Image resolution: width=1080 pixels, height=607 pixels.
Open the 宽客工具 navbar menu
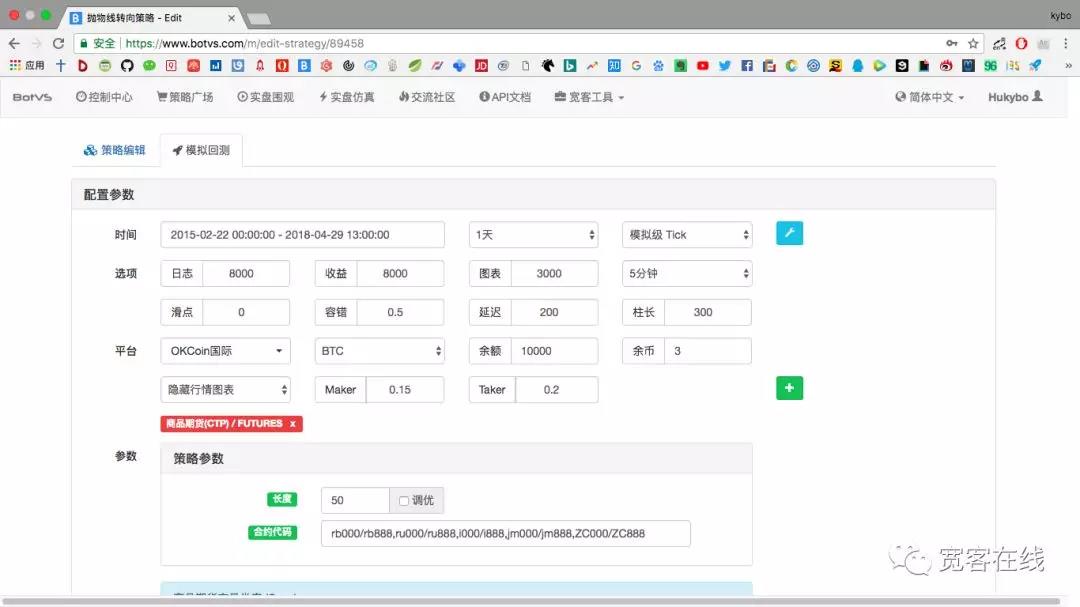[x=589, y=97]
